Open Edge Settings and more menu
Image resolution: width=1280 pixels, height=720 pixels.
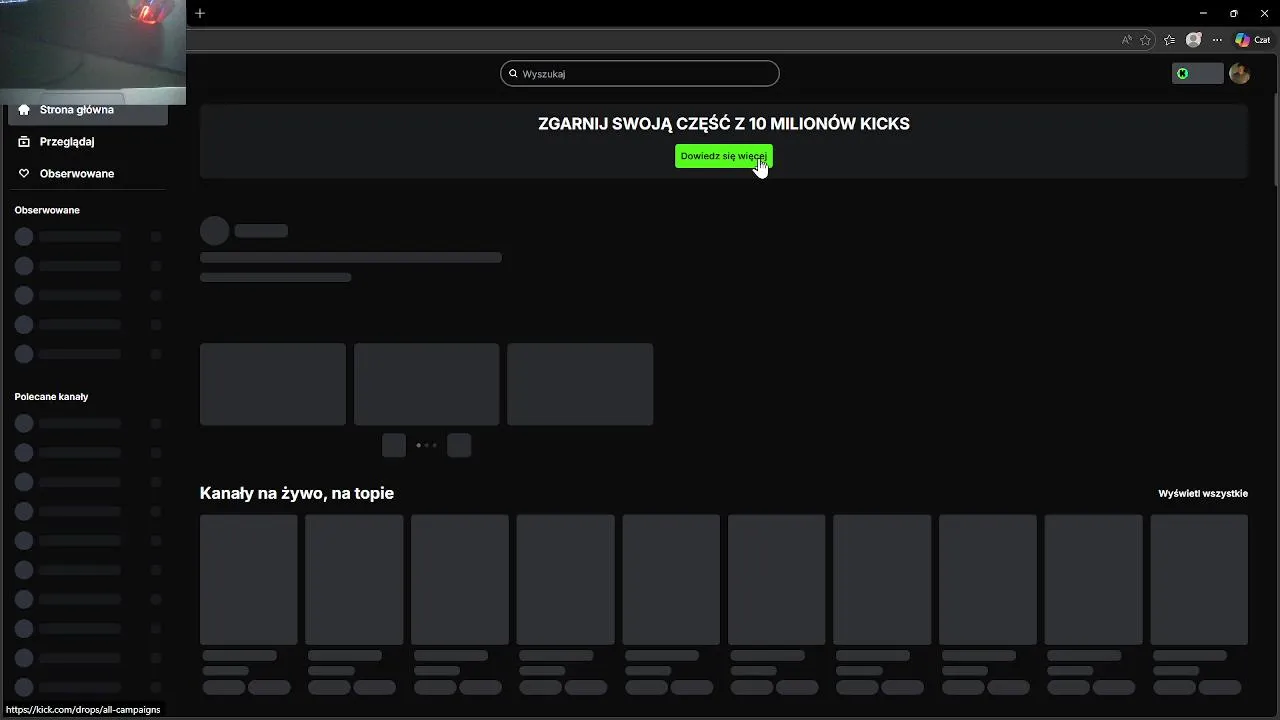click(1217, 40)
